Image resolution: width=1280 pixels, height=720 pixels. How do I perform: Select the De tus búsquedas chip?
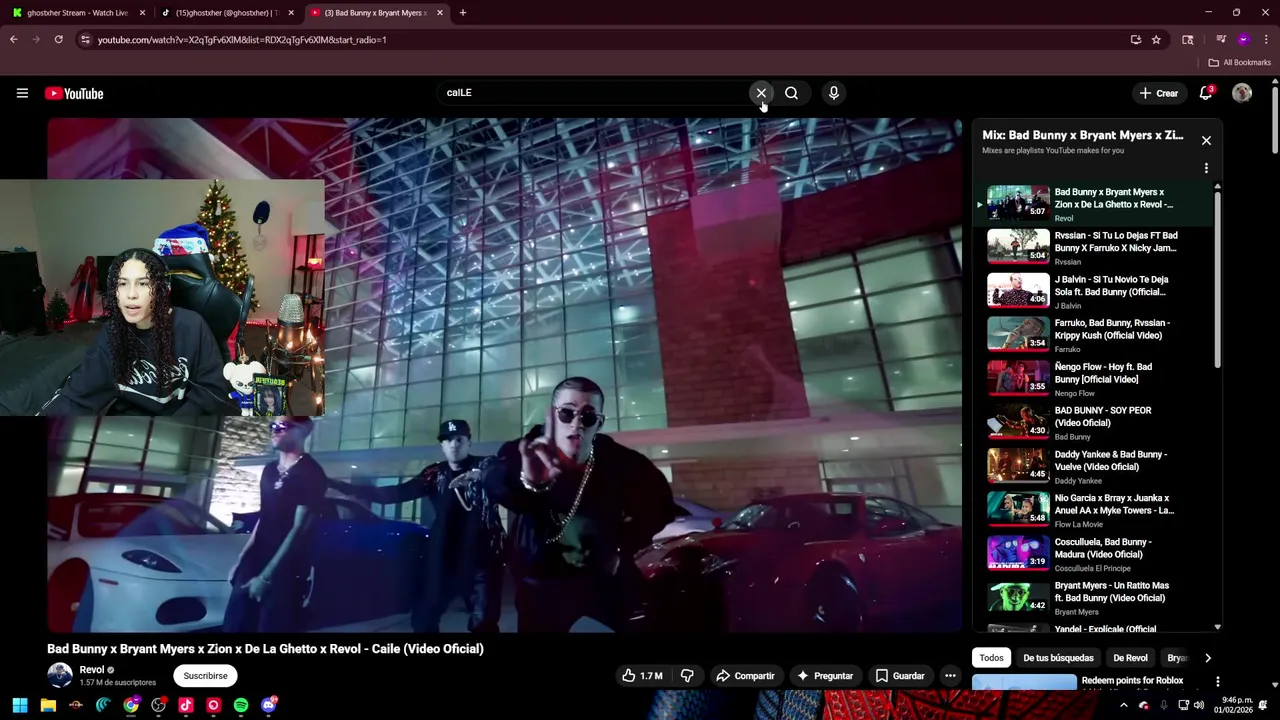1058,658
